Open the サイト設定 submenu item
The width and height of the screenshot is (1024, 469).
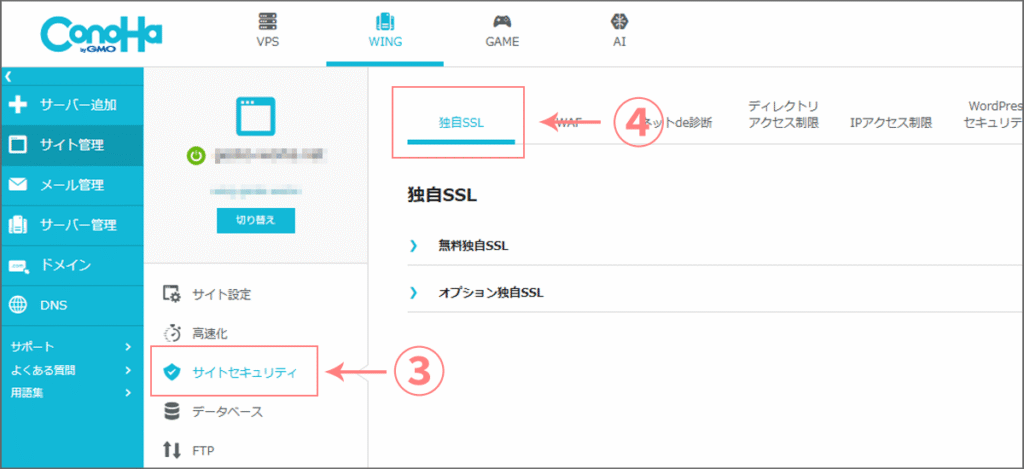[x=221, y=295]
